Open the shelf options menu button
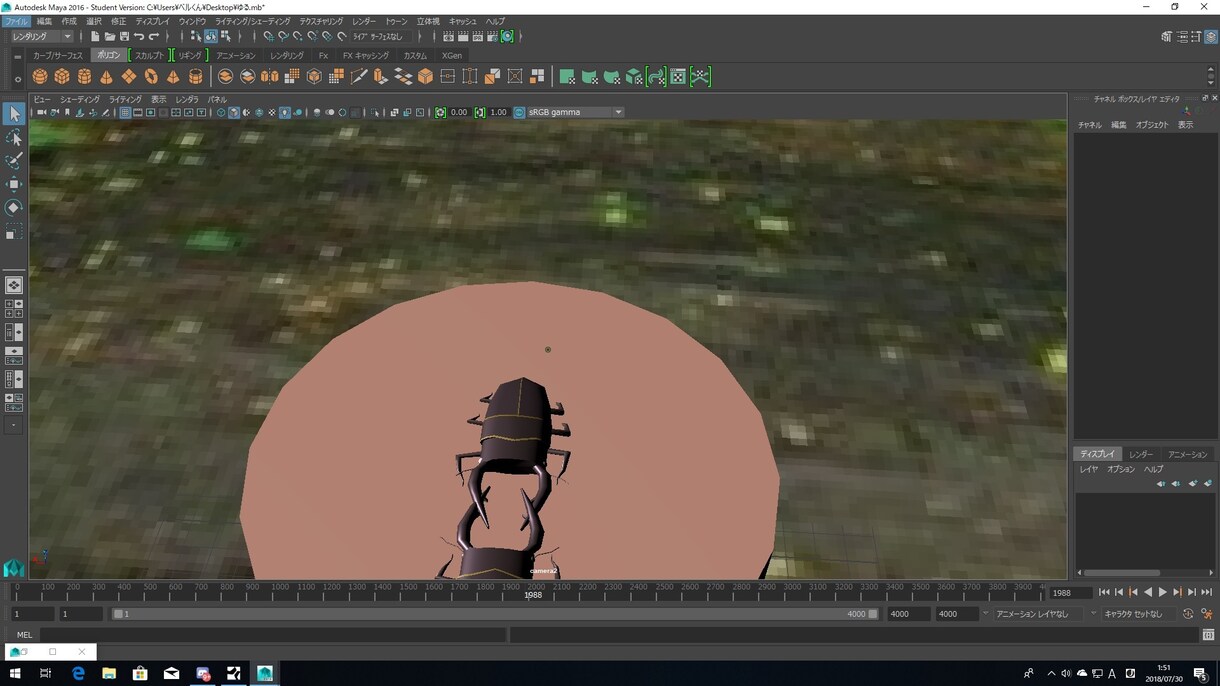 click(17, 79)
